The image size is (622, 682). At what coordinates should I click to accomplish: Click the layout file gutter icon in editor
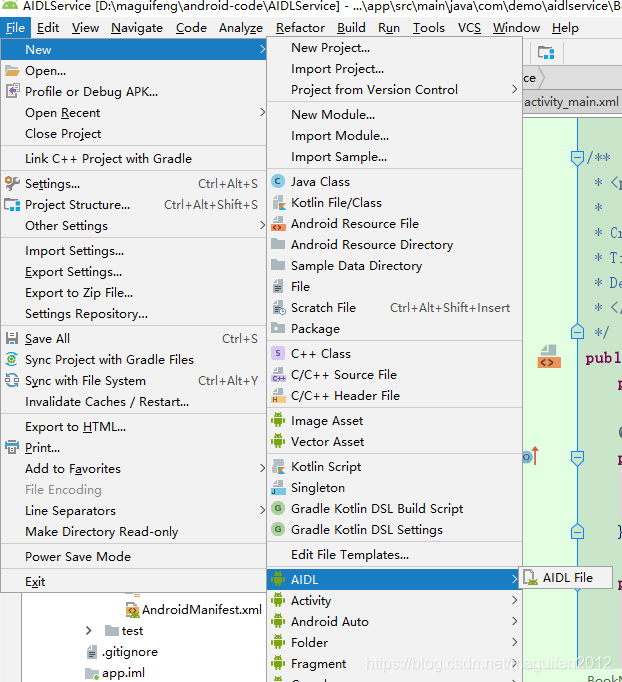point(548,357)
